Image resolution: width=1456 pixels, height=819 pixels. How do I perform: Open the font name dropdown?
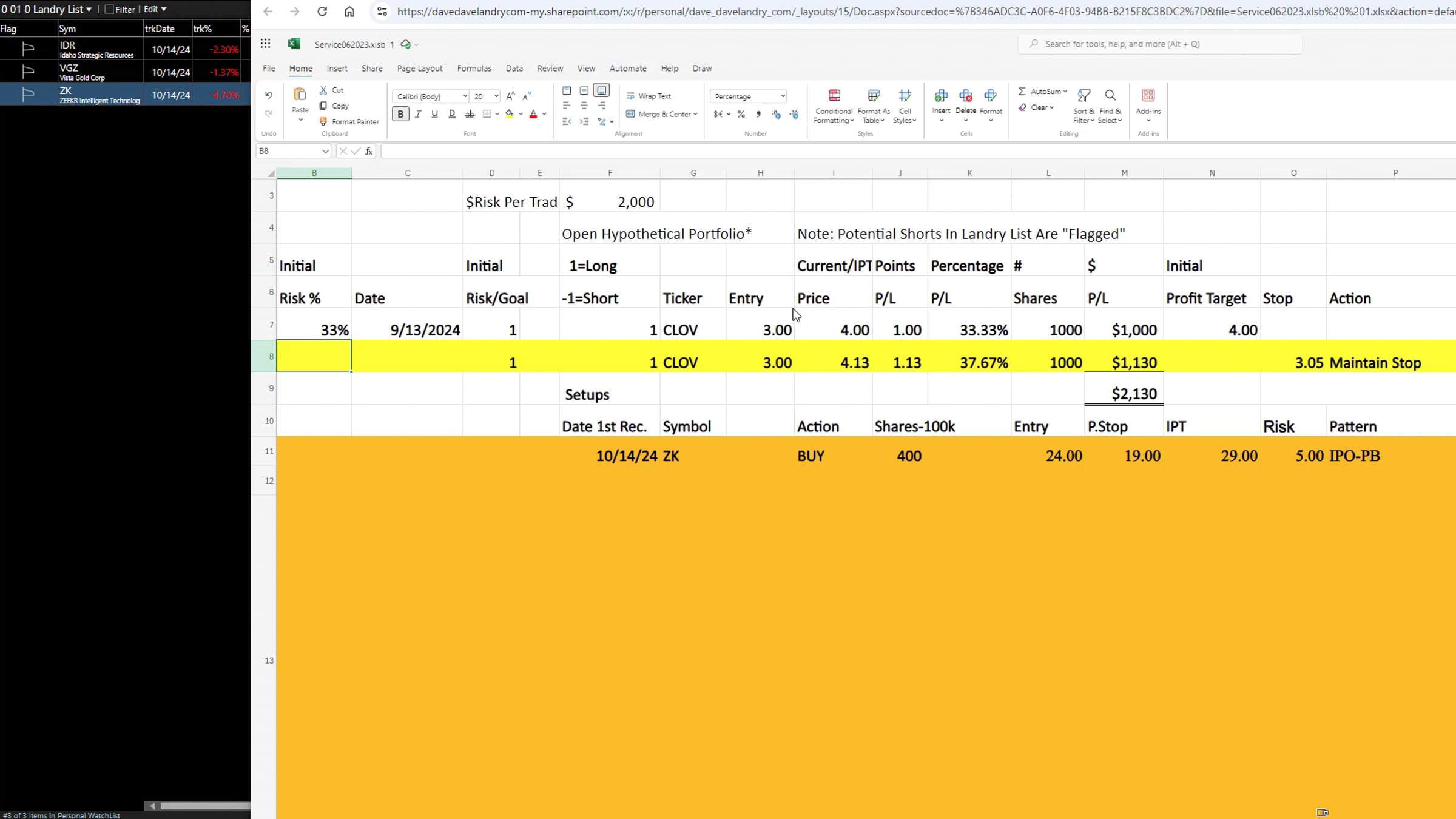465,96
